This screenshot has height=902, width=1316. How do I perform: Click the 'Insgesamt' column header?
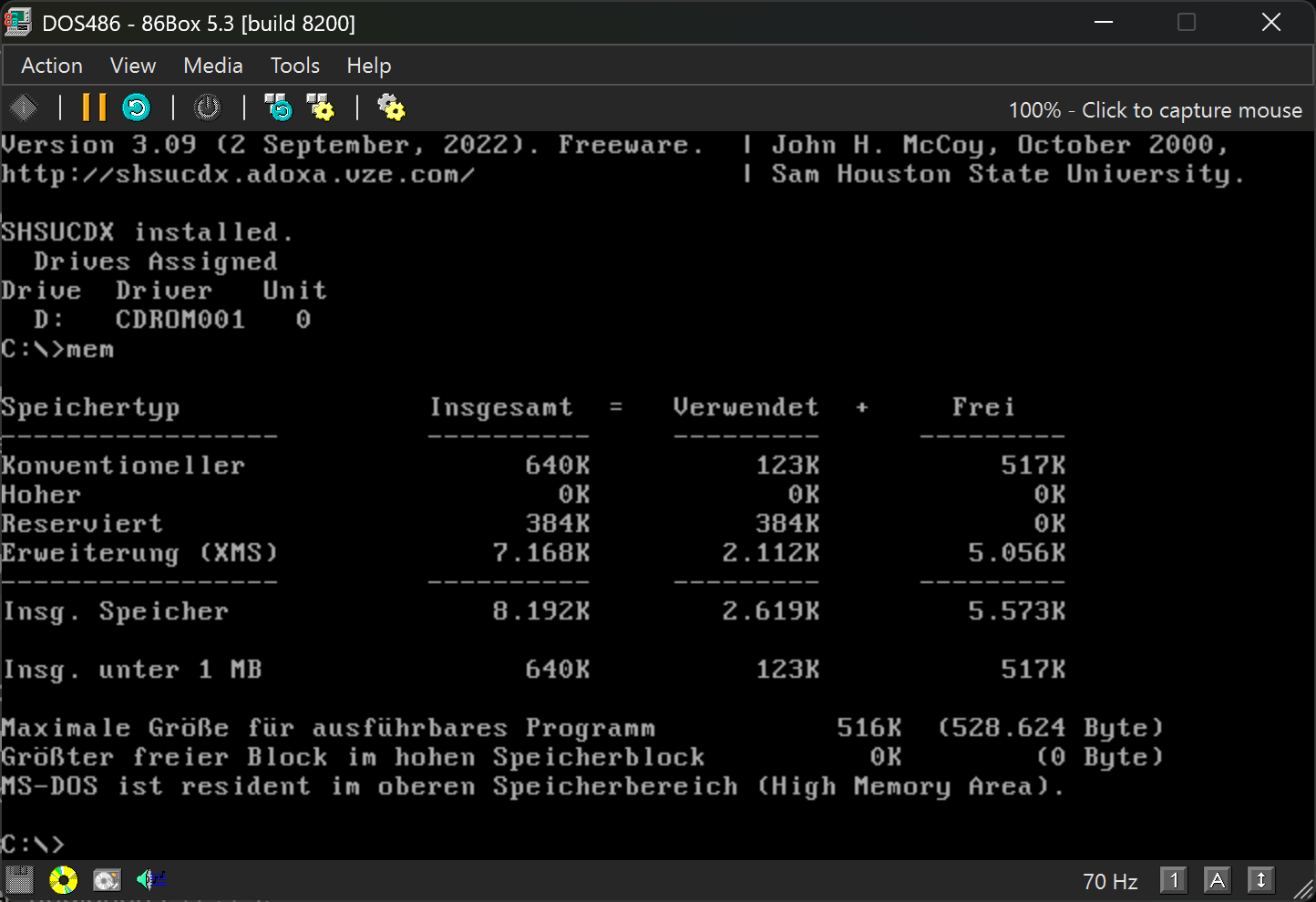[x=501, y=407]
